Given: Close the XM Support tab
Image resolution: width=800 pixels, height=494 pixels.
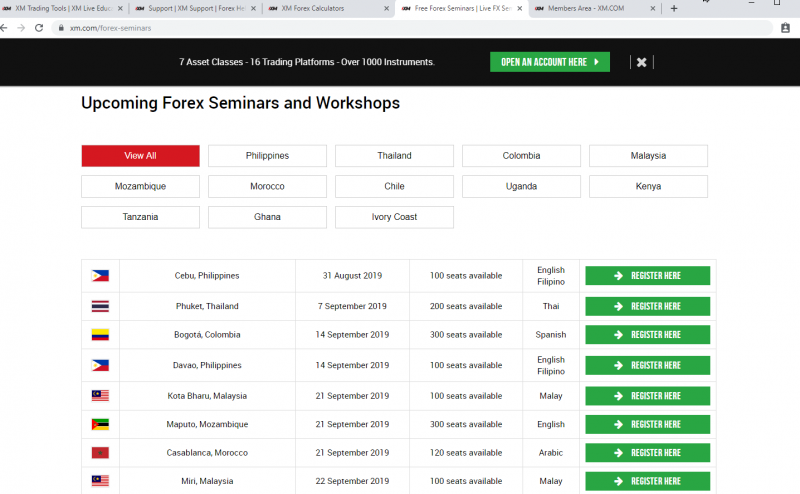Looking at the screenshot, I should (x=253, y=8).
